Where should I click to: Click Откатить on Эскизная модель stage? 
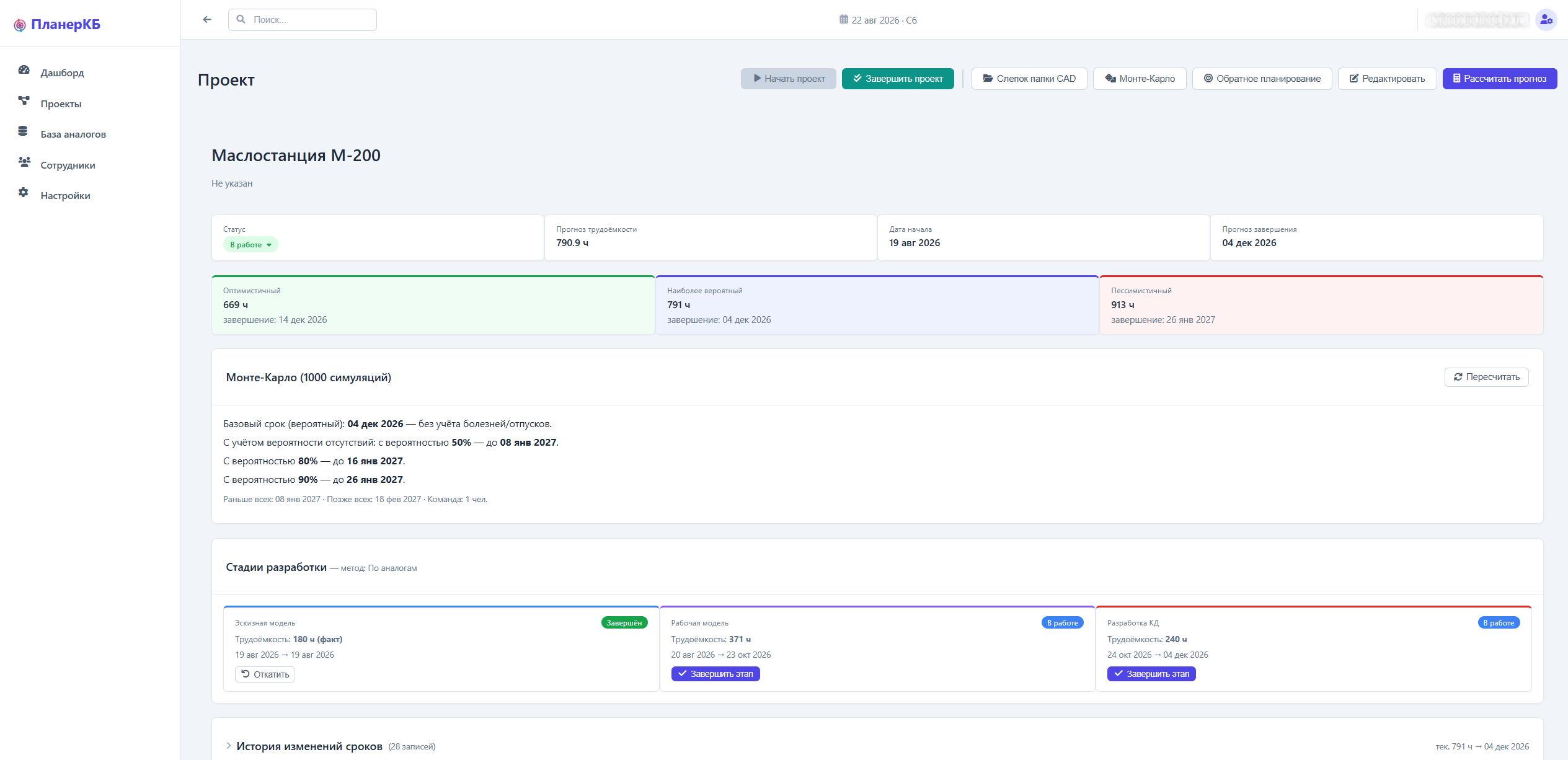[265, 674]
